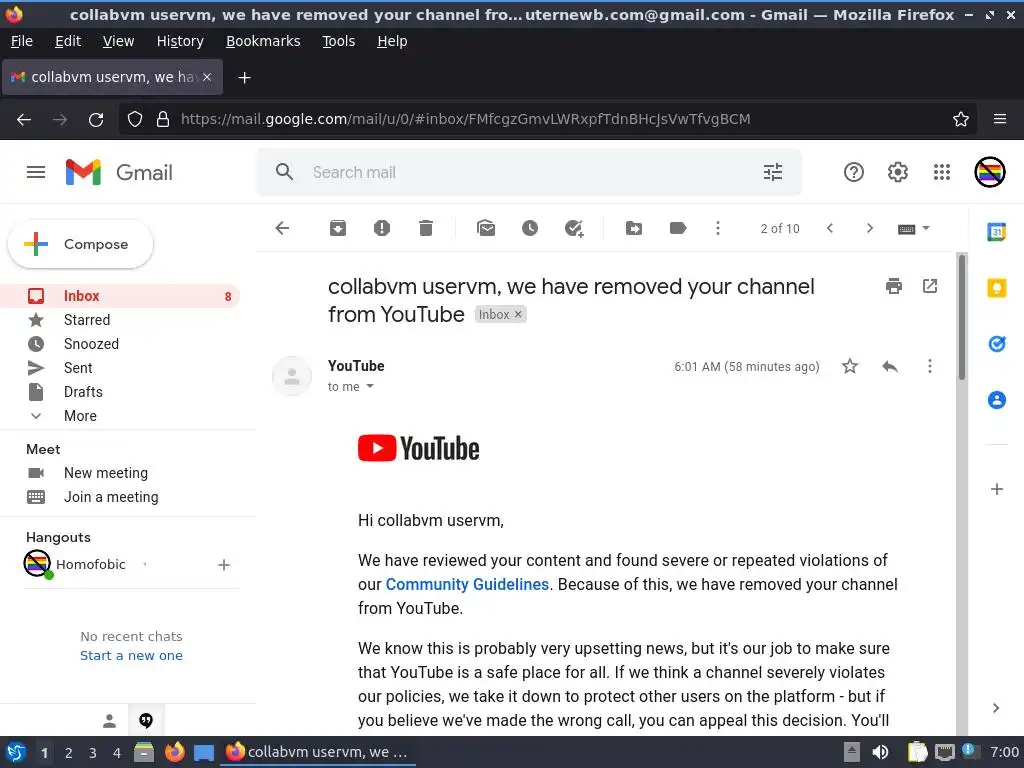Open Community Guidelines link
Screen dimensions: 1024x768
[x=467, y=584]
